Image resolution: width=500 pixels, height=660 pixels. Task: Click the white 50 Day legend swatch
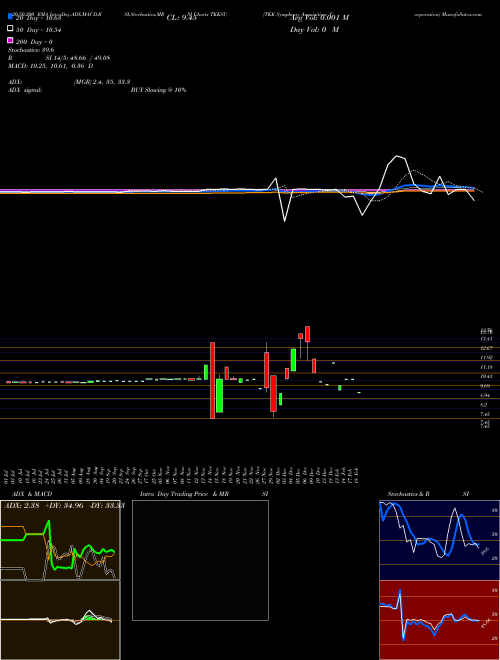[10, 29]
